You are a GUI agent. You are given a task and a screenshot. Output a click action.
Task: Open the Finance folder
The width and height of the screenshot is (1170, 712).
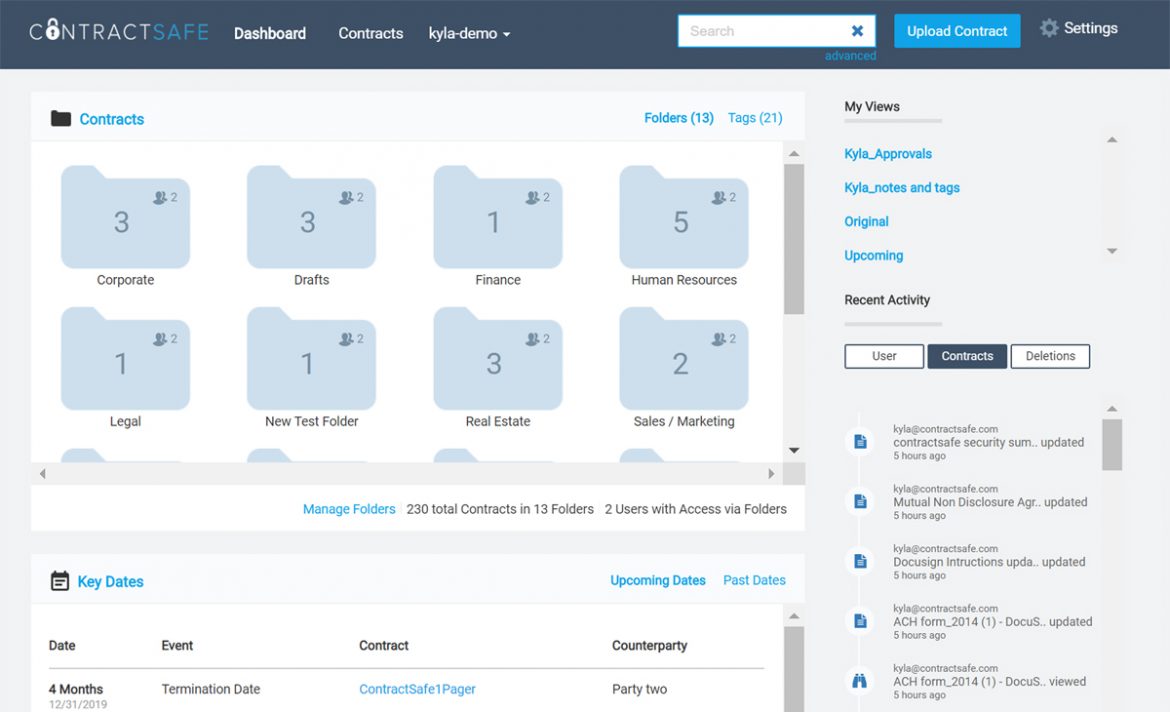497,220
